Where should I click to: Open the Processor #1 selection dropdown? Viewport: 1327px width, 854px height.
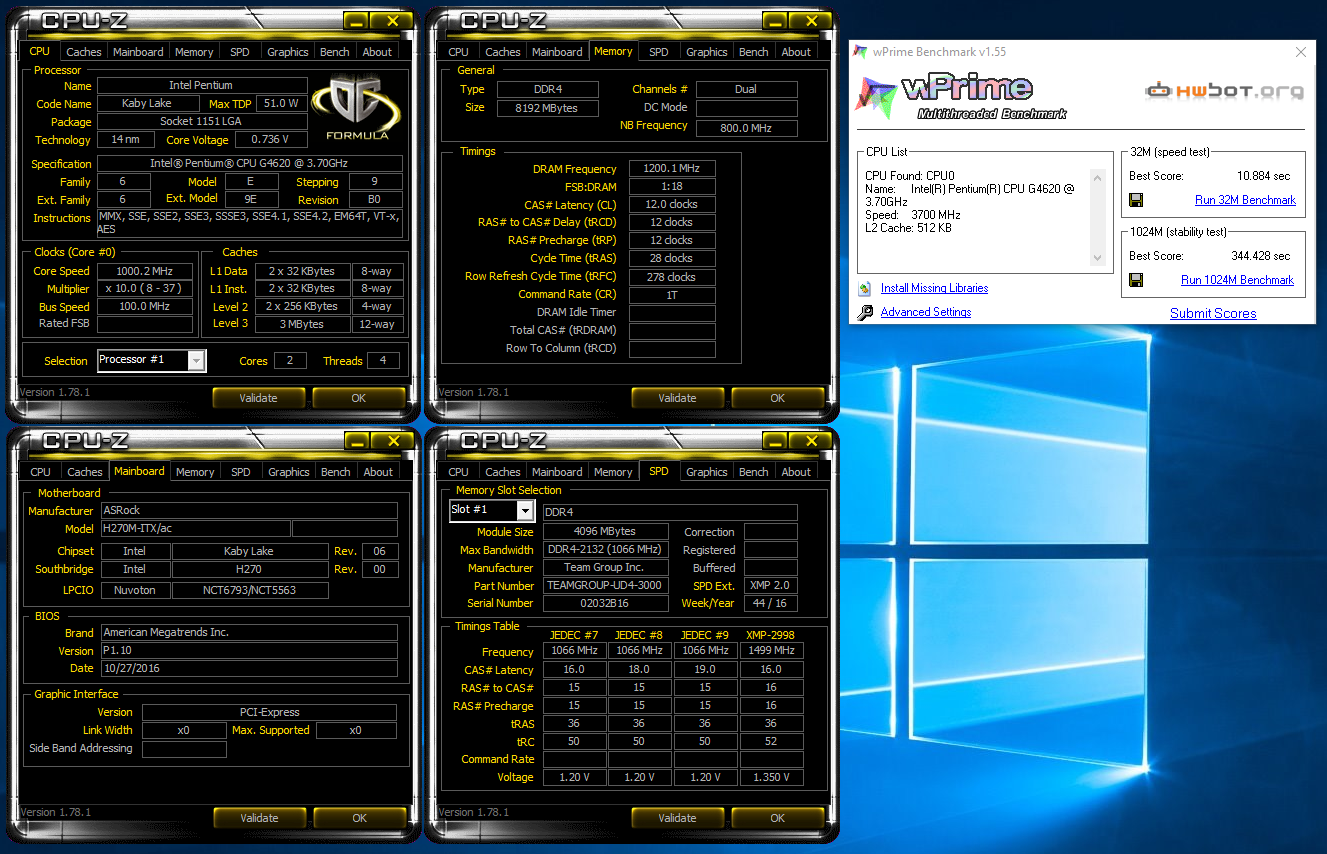tap(196, 360)
